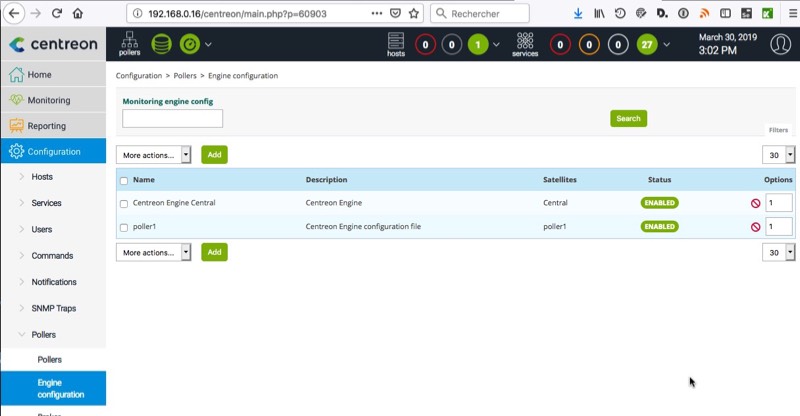Expand the Hosts submenu in sidebar

pos(42,177)
